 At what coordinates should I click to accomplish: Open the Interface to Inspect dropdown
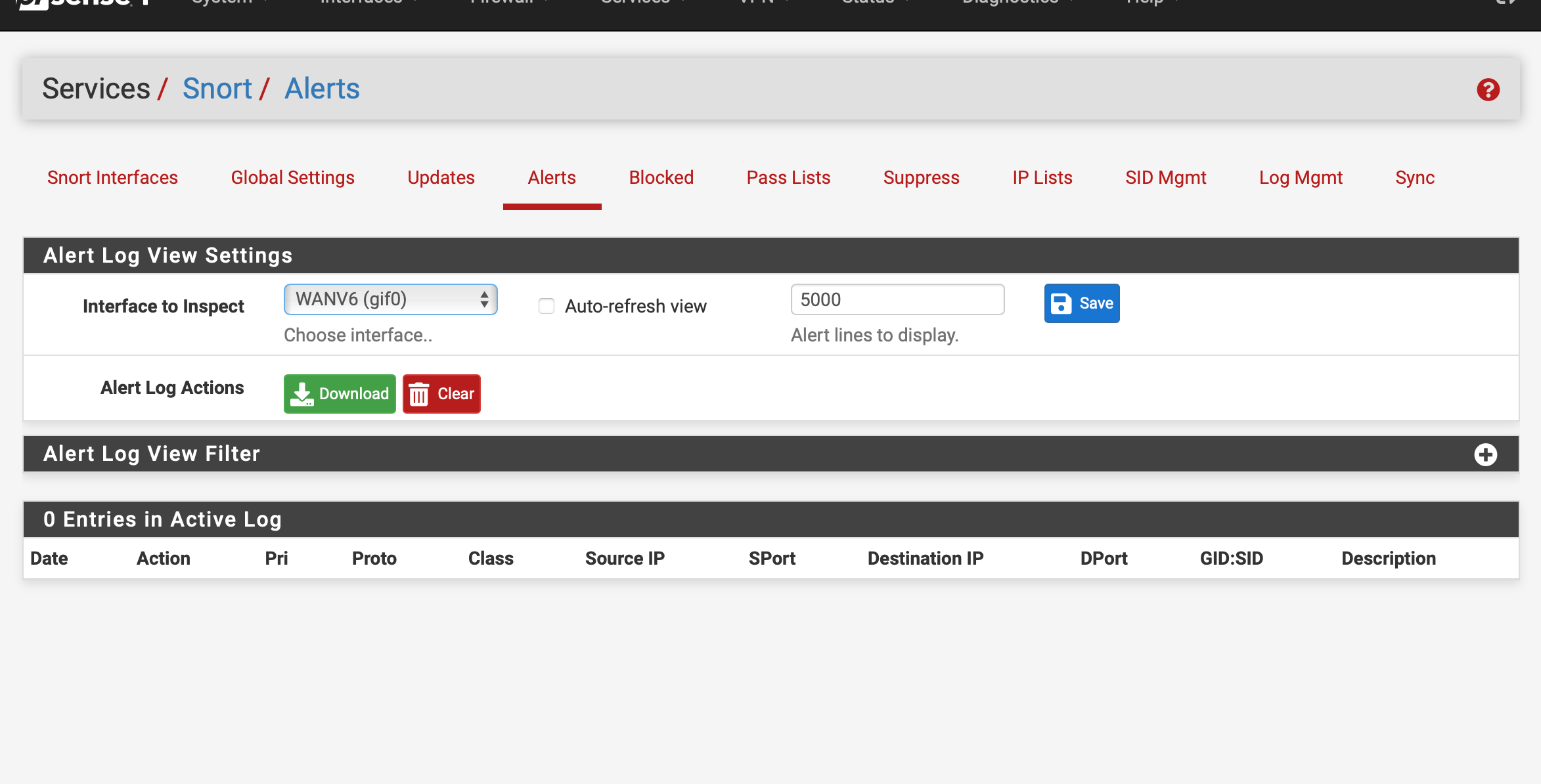click(x=390, y=299)
